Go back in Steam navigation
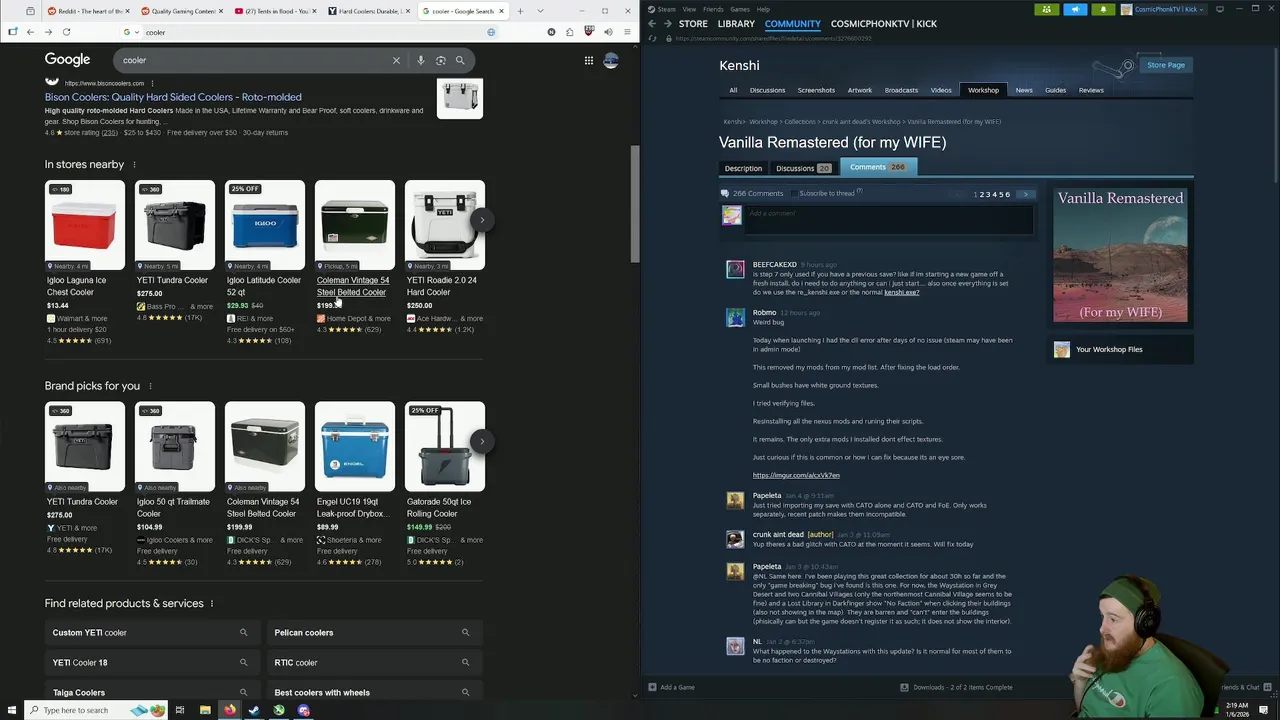The image size is (1280, 720). pos(652,23)
